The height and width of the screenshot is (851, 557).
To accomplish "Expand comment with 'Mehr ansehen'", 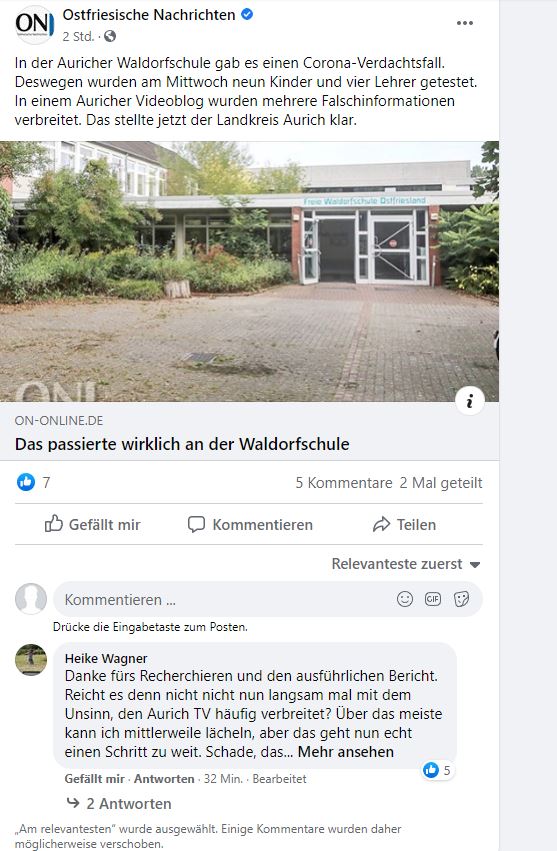I will tap(346, 752).
